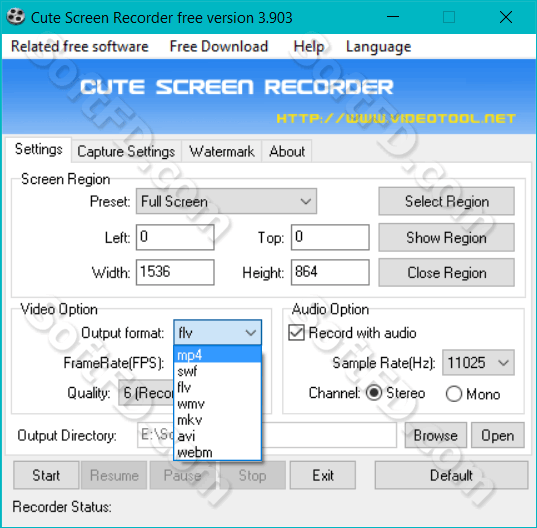Select the Stereo channel radio button
The height and width of the screenshot is (528, 537).
pos(374,393)
